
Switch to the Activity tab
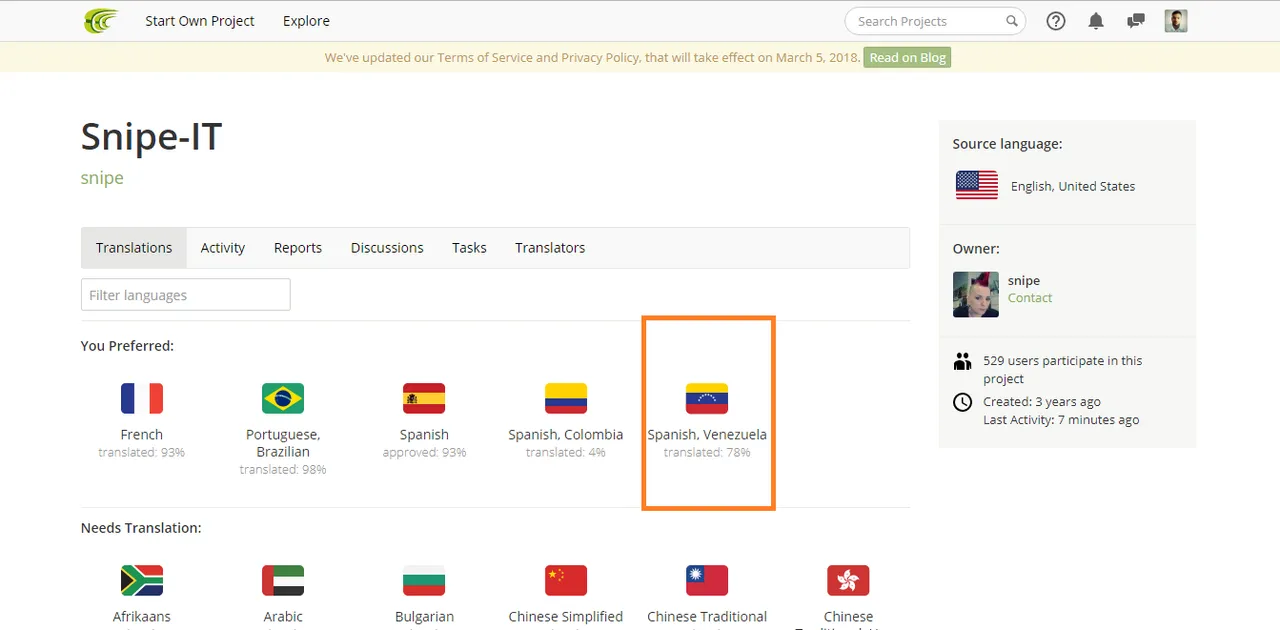pos(223,248)
